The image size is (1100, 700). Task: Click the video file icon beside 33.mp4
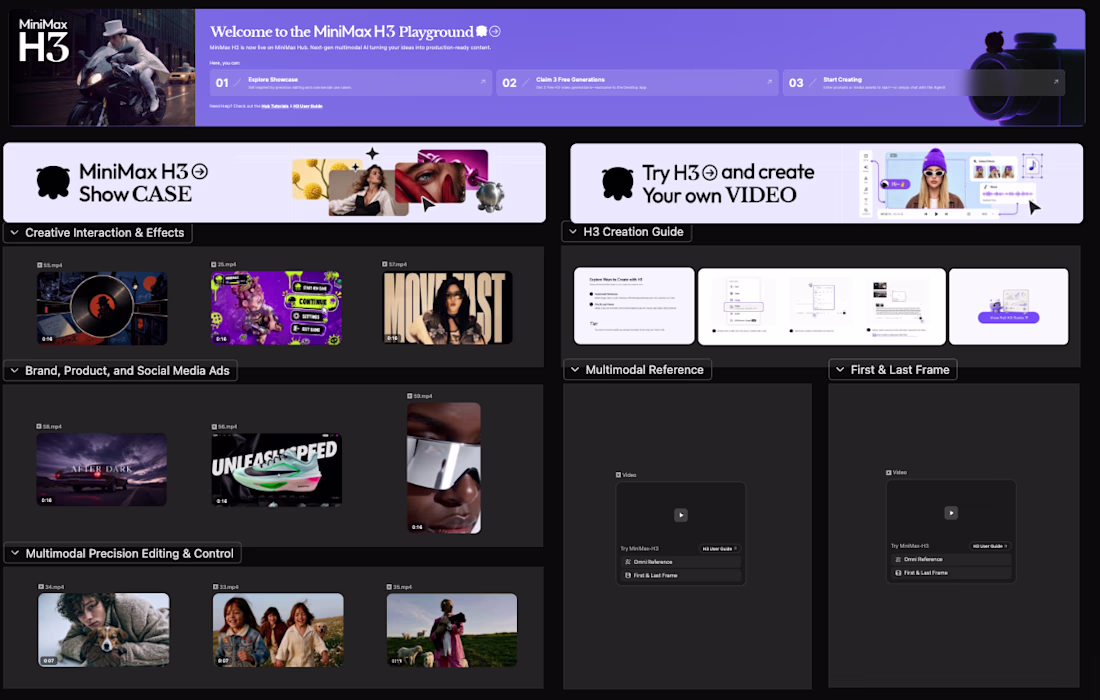tap(216, 586)
